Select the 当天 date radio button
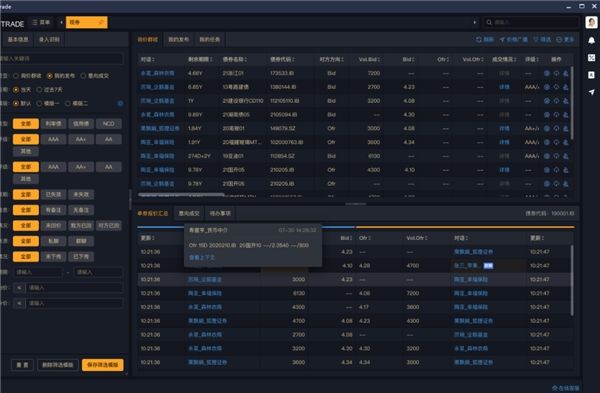This screenshot has height=393, width=600. [16, 90]
